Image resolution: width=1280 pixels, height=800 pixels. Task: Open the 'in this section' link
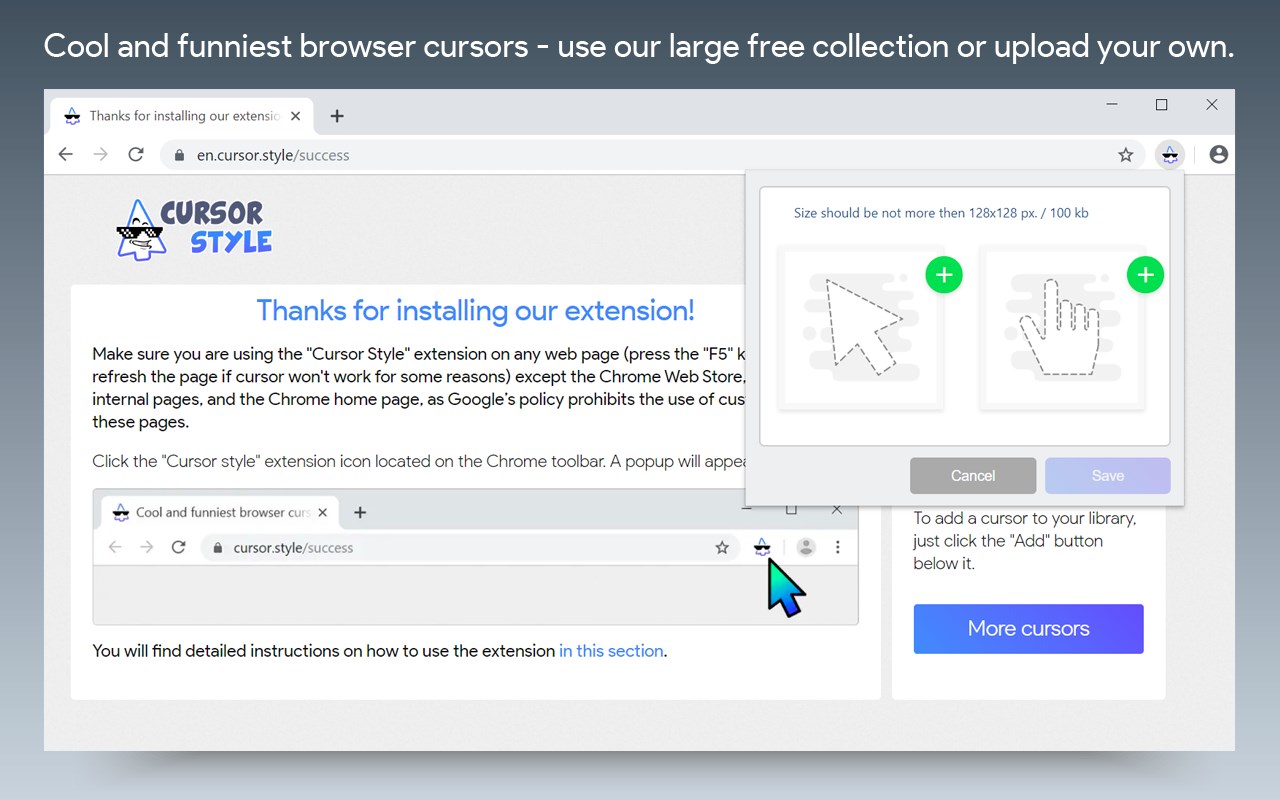(611, 651)
